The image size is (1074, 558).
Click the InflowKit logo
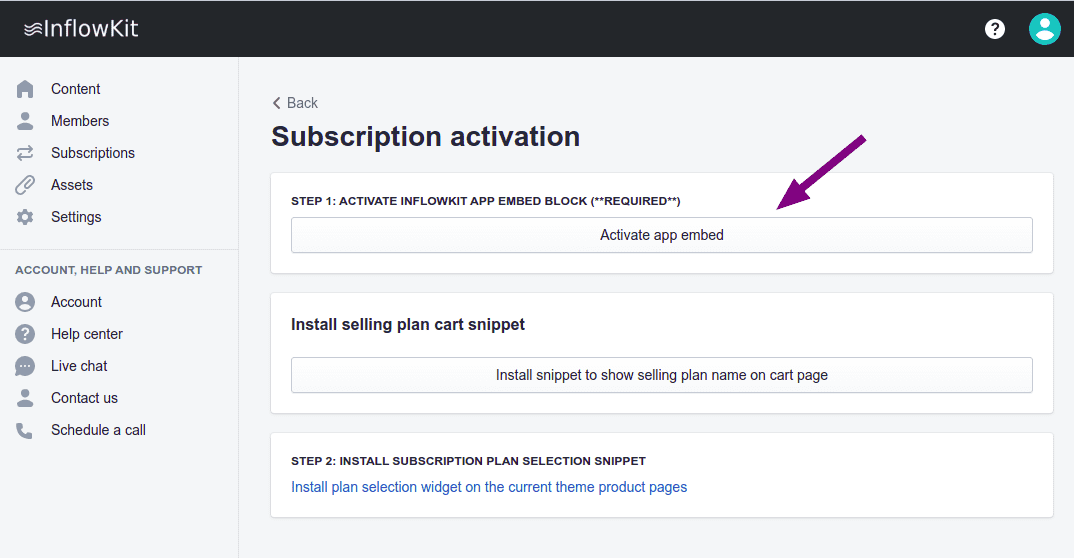click(81, 29)
